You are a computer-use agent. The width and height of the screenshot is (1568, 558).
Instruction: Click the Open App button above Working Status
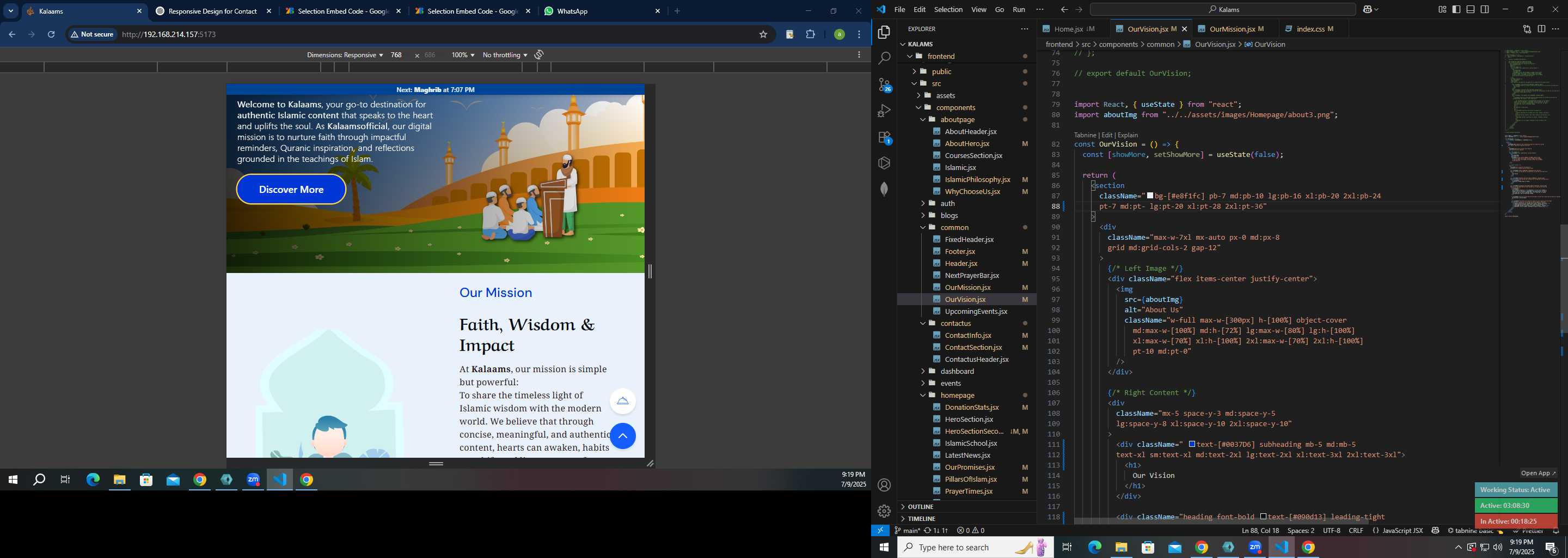pos(1538,474)
